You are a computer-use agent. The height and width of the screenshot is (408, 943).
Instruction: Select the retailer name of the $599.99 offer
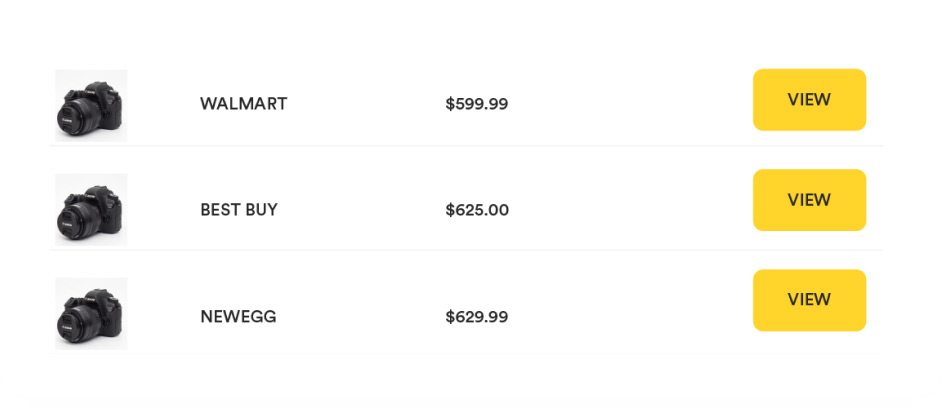[x=244, y=104]
